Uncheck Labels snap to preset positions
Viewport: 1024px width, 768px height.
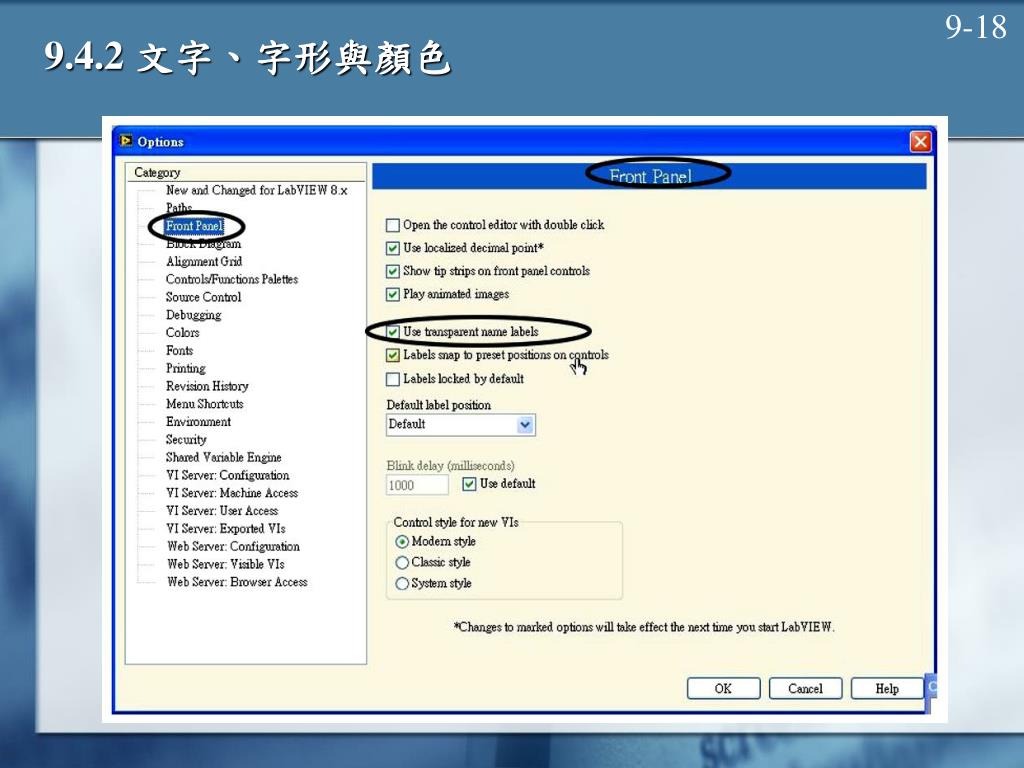pos(392,355)
